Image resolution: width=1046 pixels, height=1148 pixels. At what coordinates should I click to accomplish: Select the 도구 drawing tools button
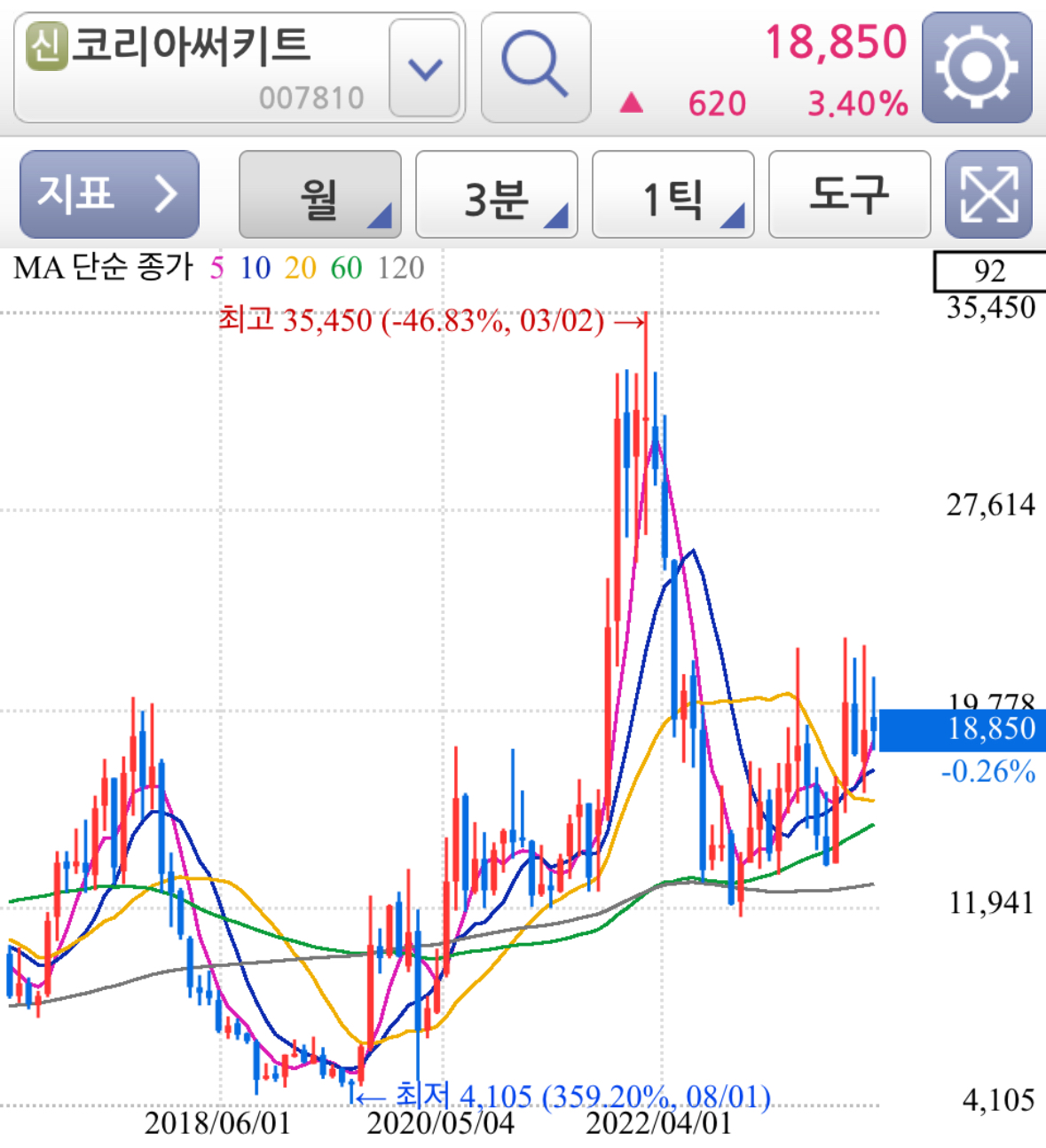pyautogui.click(x=848, y=193)
